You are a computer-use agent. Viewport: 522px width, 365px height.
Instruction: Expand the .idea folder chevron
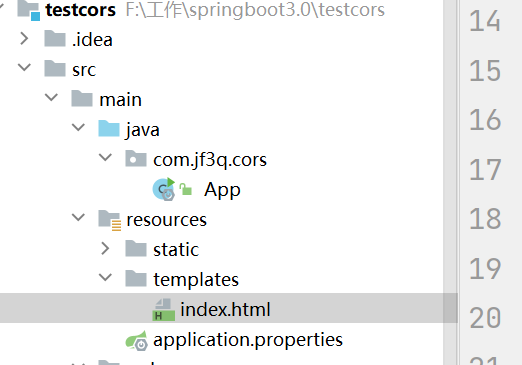click(x=24, y=39)
